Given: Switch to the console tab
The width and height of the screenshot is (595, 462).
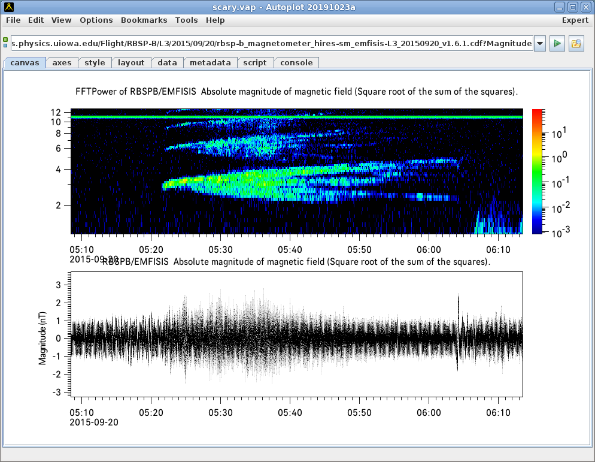Looking at the screenshot, I should coord(296,63).
